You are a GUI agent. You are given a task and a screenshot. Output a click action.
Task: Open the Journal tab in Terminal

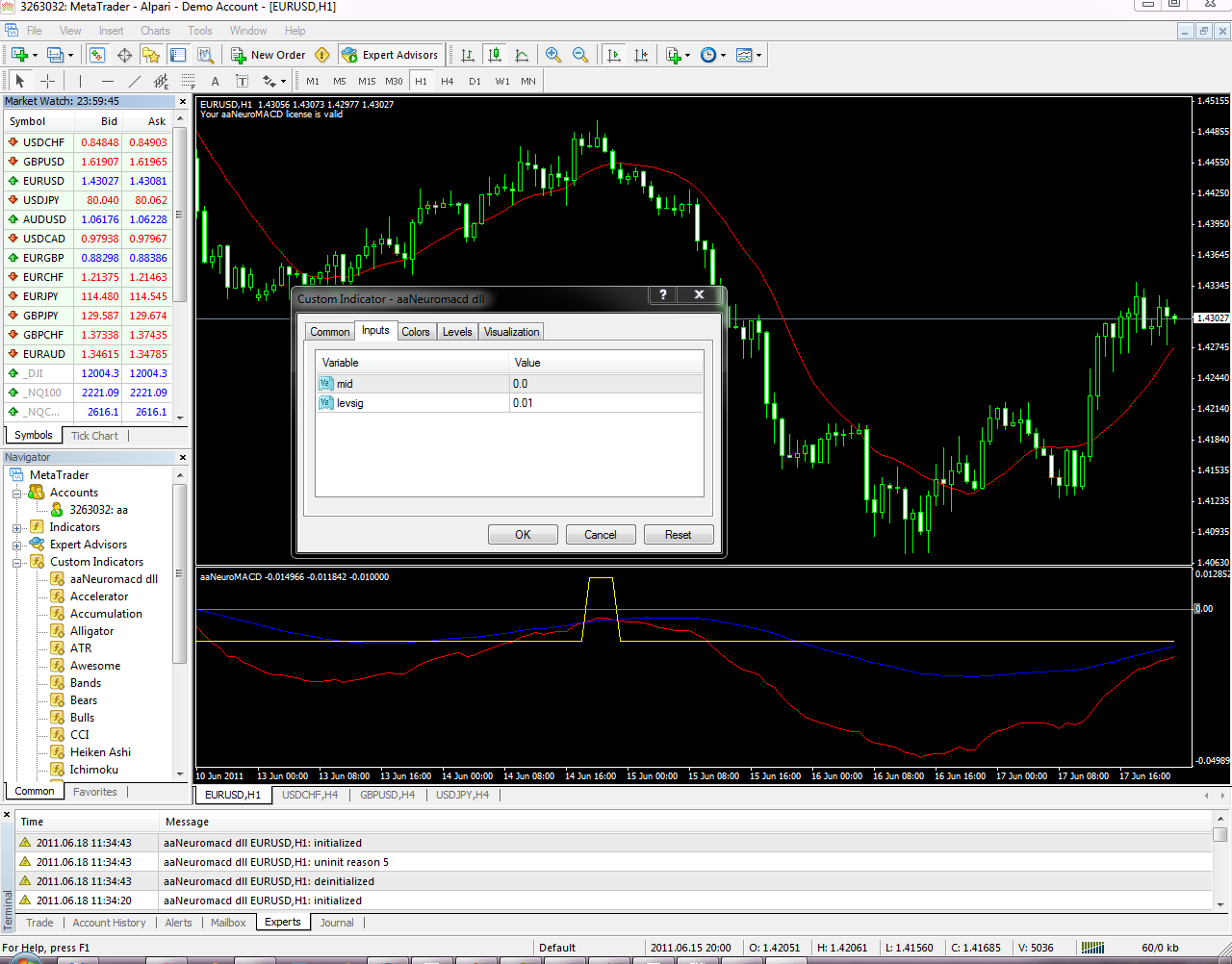point(337,923)
